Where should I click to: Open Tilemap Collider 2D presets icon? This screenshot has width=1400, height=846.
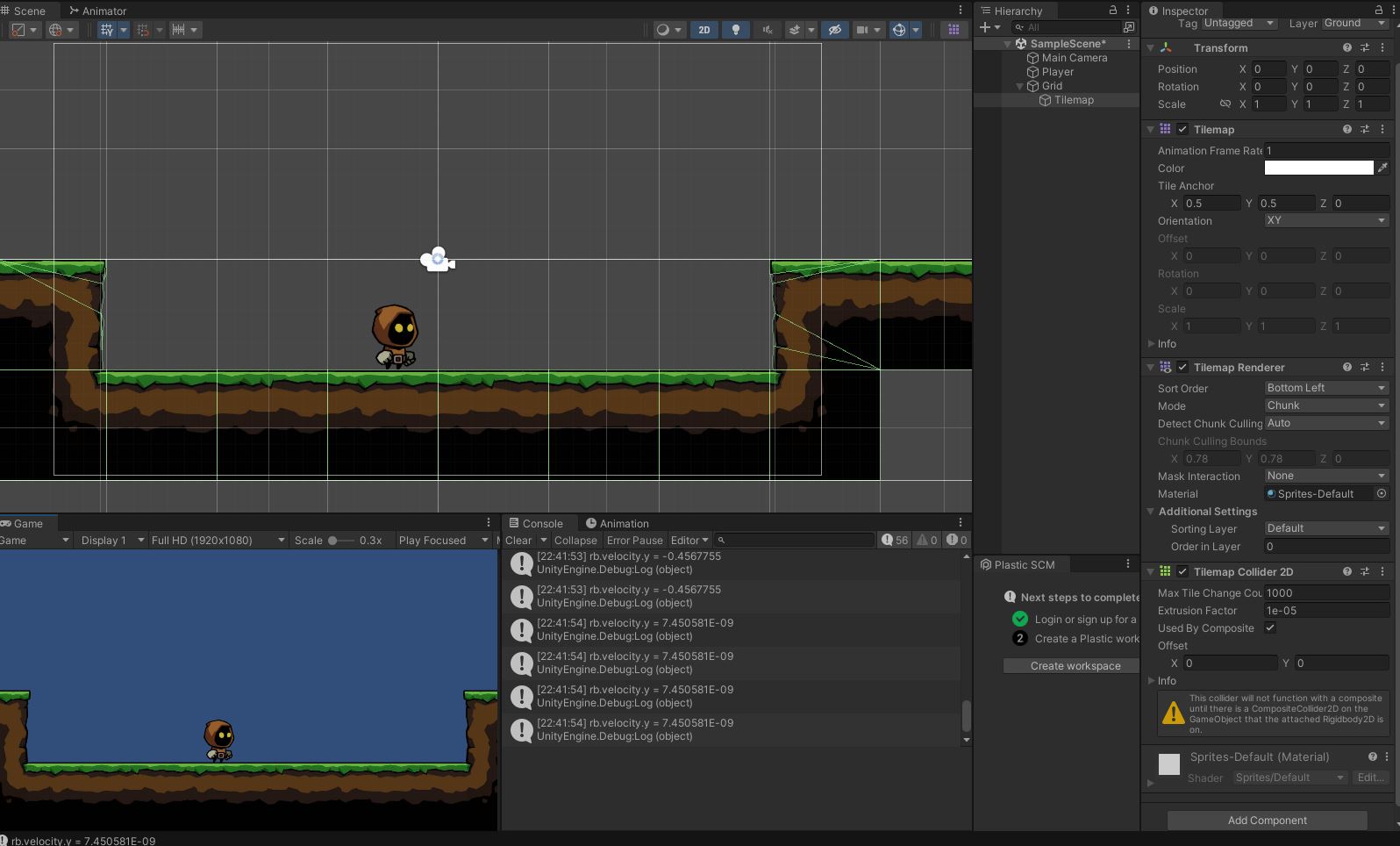pos(1365,571)
